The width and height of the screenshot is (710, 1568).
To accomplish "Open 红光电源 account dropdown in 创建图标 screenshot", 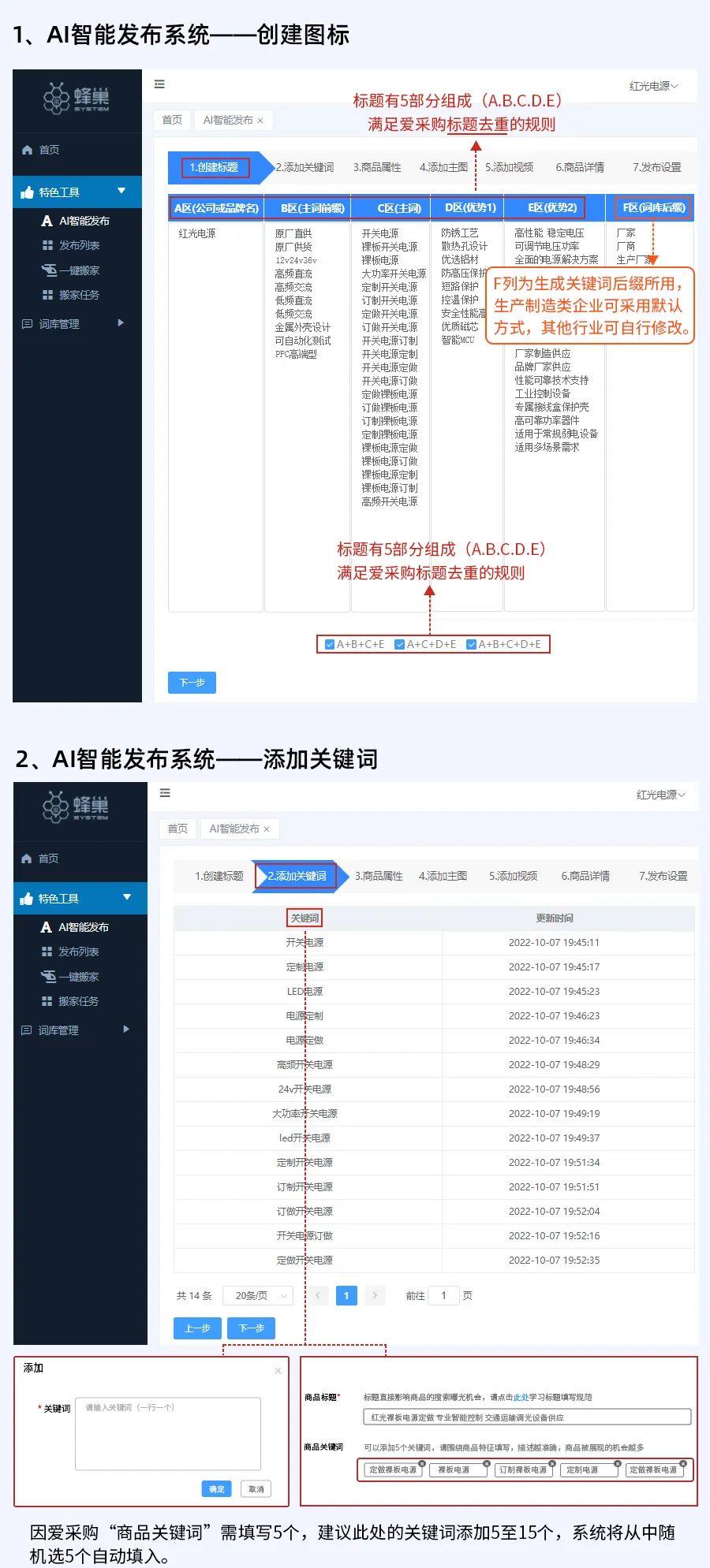I will (653, 86).
